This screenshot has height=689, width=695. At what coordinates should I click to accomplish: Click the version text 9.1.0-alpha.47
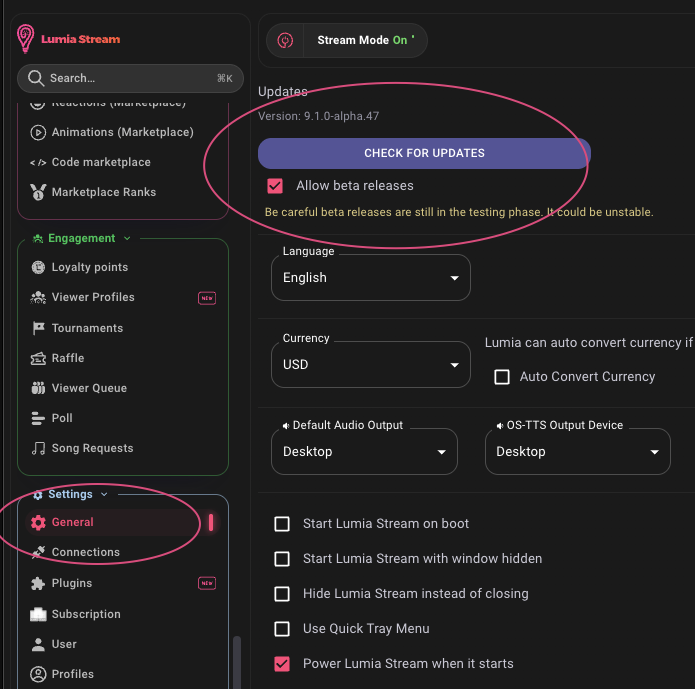click(x=341, y=116)
